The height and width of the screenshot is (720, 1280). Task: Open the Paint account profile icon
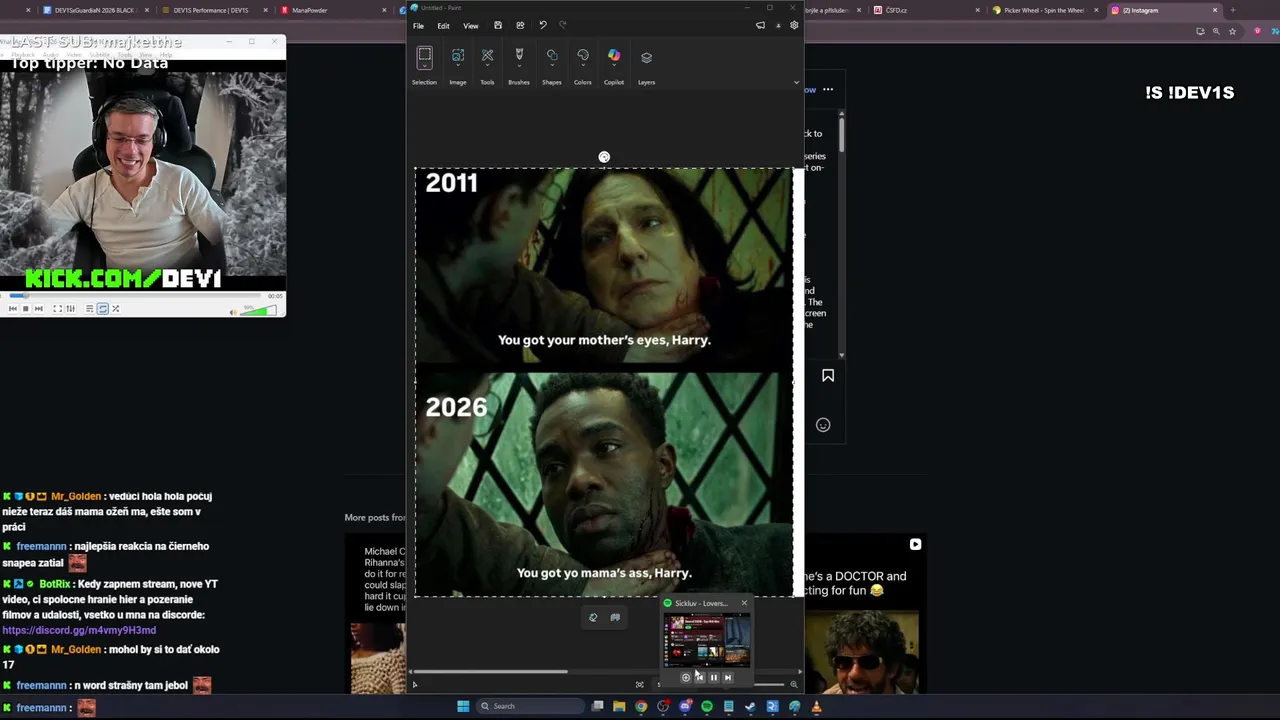(778, 25)
